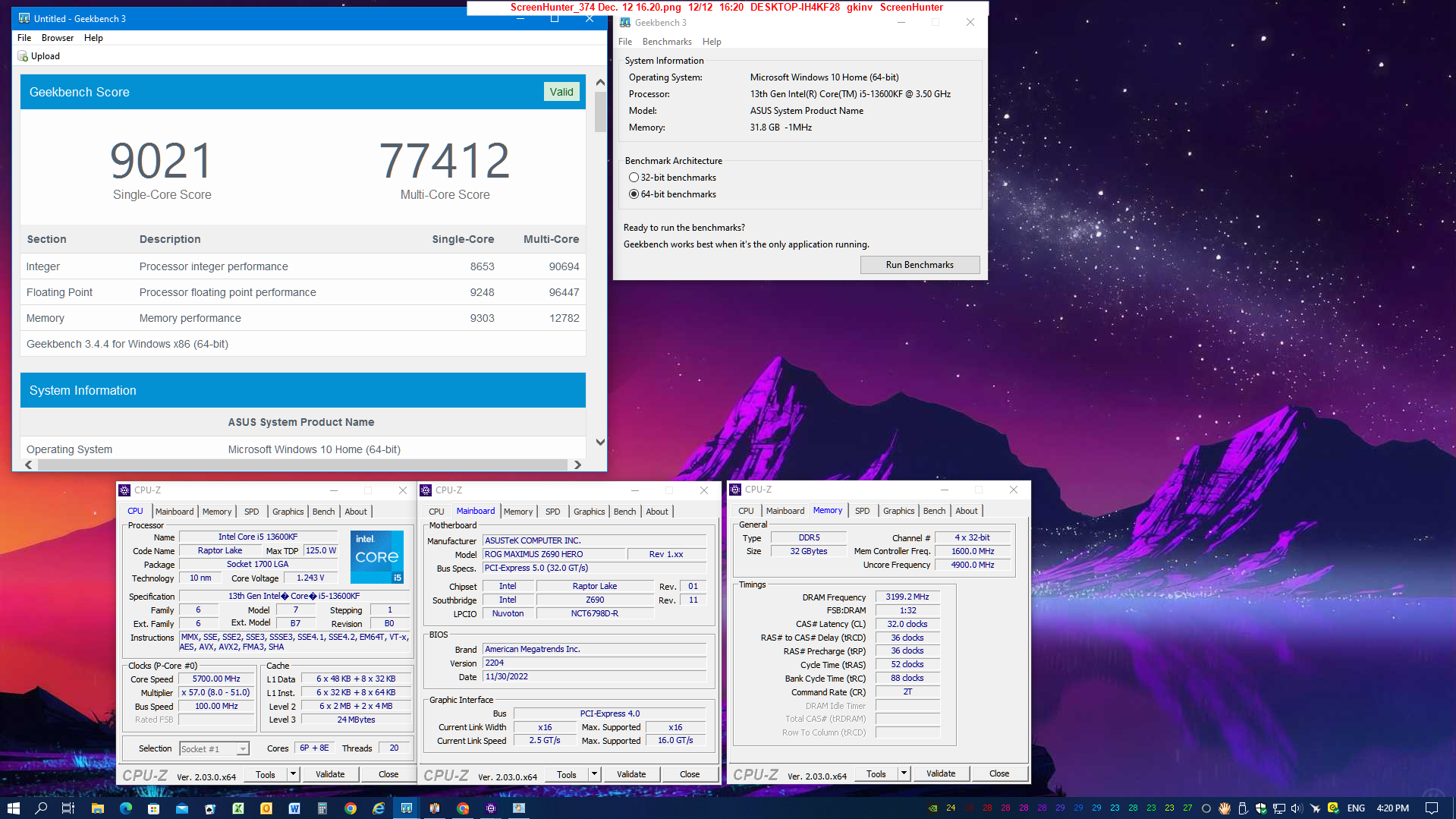Screen dimensions: 1456x819
Task: Click the NVIDIA tray icon
Action: point(932,808)
